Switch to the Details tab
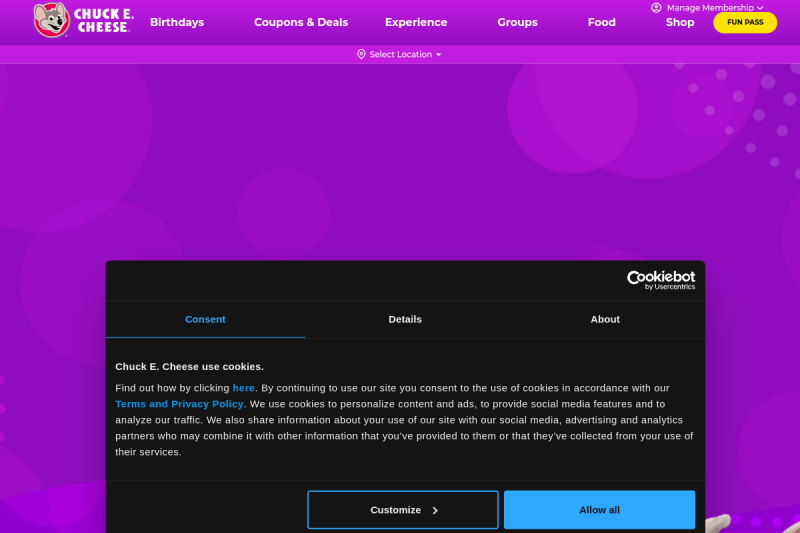The width and height of the screenshot is (800, 533). pyautogui.click(x=405, y=319)
